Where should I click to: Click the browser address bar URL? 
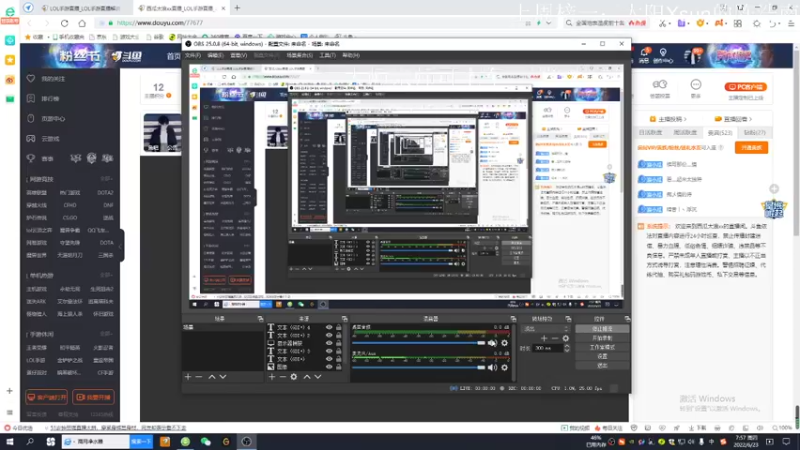tap(160, 23)
